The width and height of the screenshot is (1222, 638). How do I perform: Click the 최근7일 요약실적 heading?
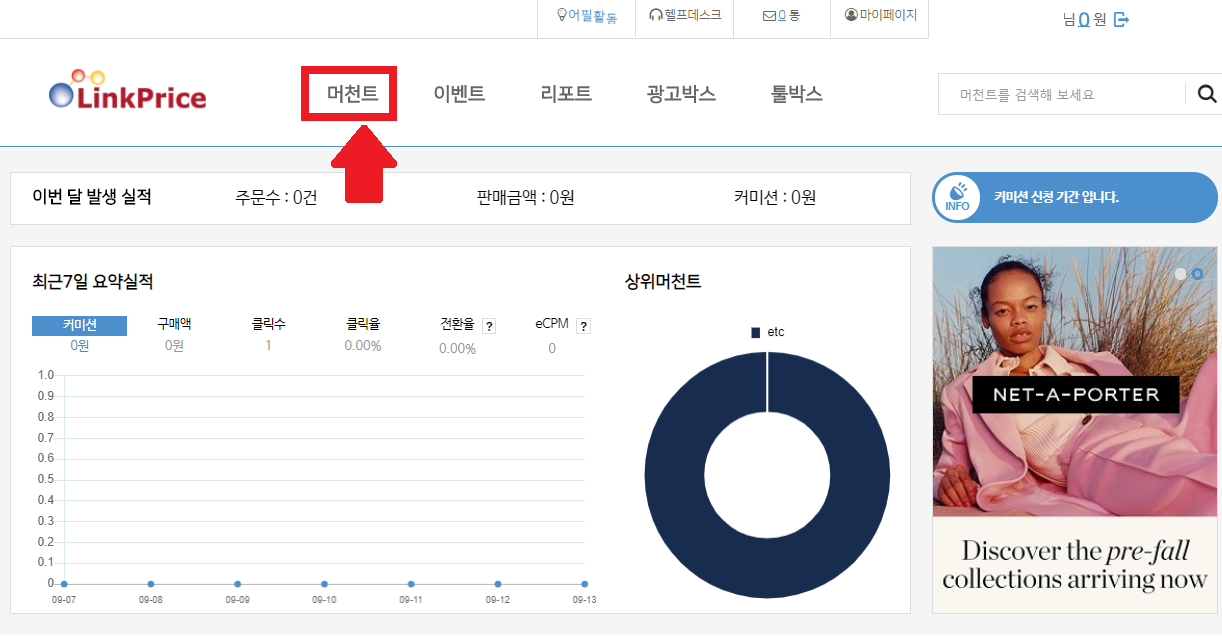click(93, 282)
